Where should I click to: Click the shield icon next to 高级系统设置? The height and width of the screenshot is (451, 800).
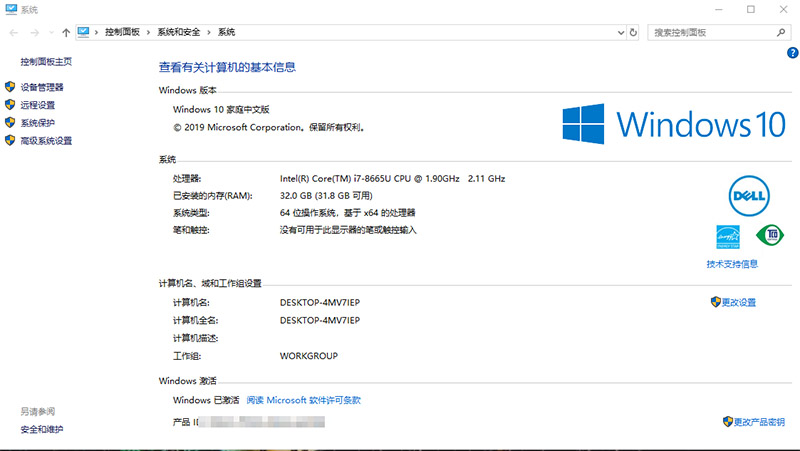10,140
